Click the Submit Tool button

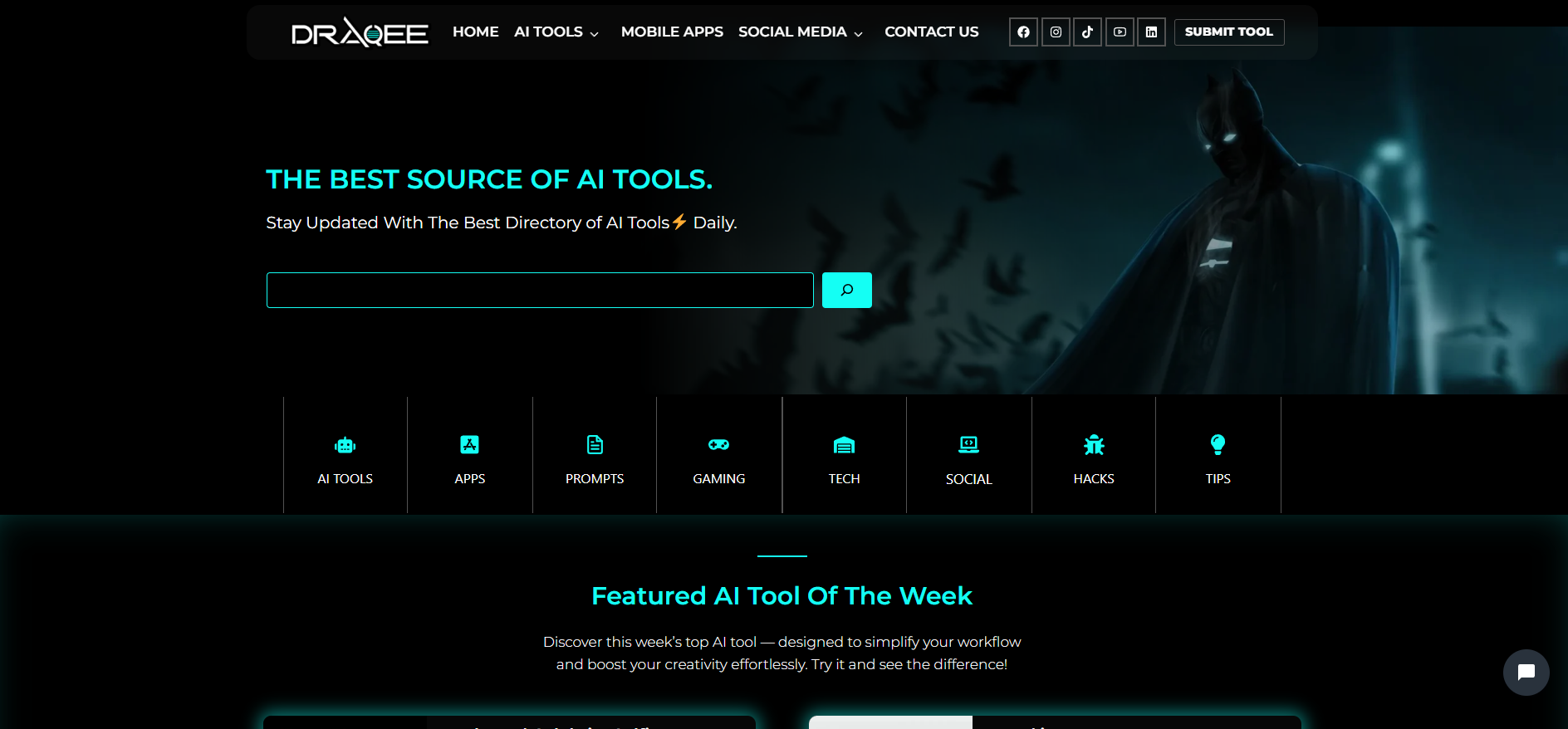point(1228,32)
